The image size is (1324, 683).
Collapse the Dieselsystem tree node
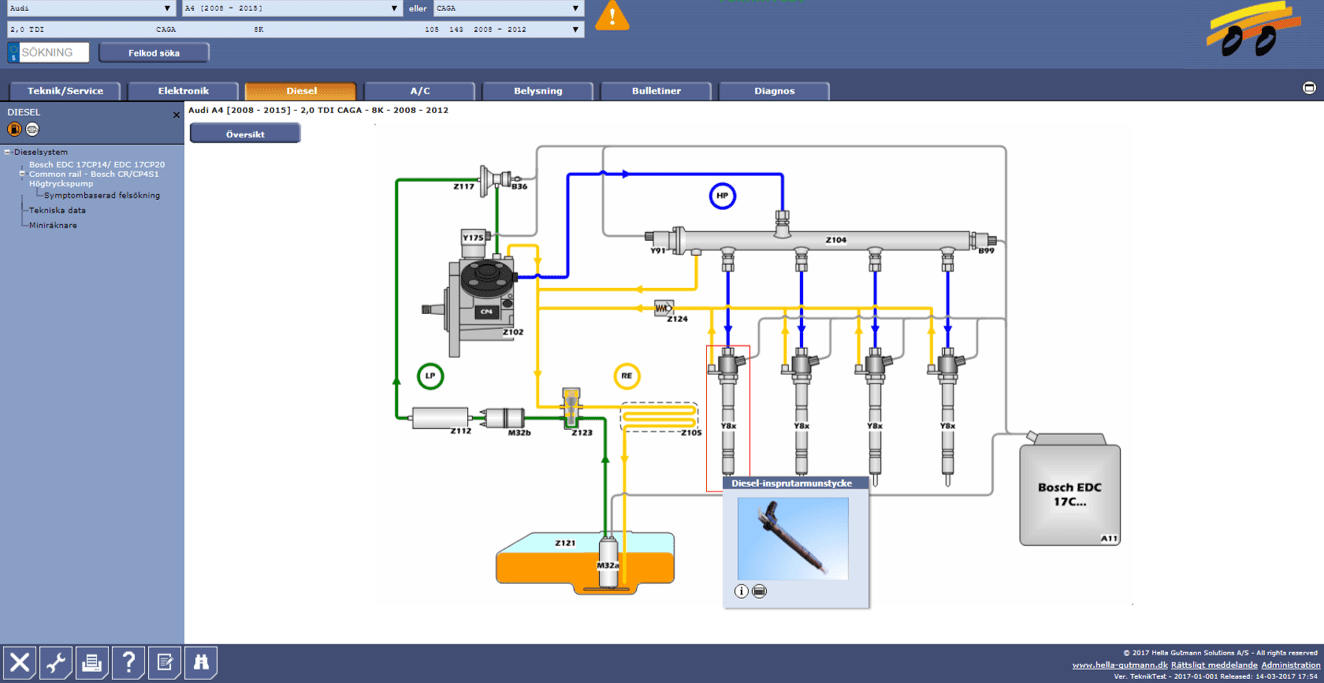[6, 152]
